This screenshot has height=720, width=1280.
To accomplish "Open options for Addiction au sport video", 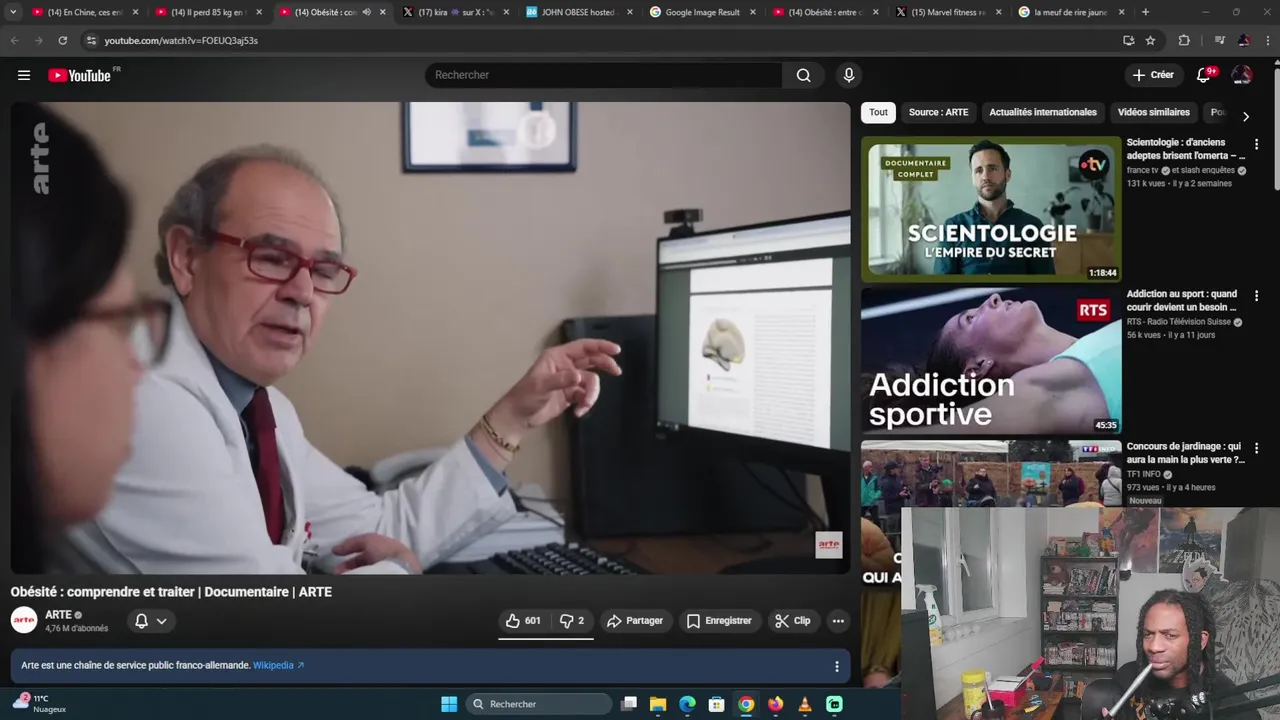I will 1256,296.
